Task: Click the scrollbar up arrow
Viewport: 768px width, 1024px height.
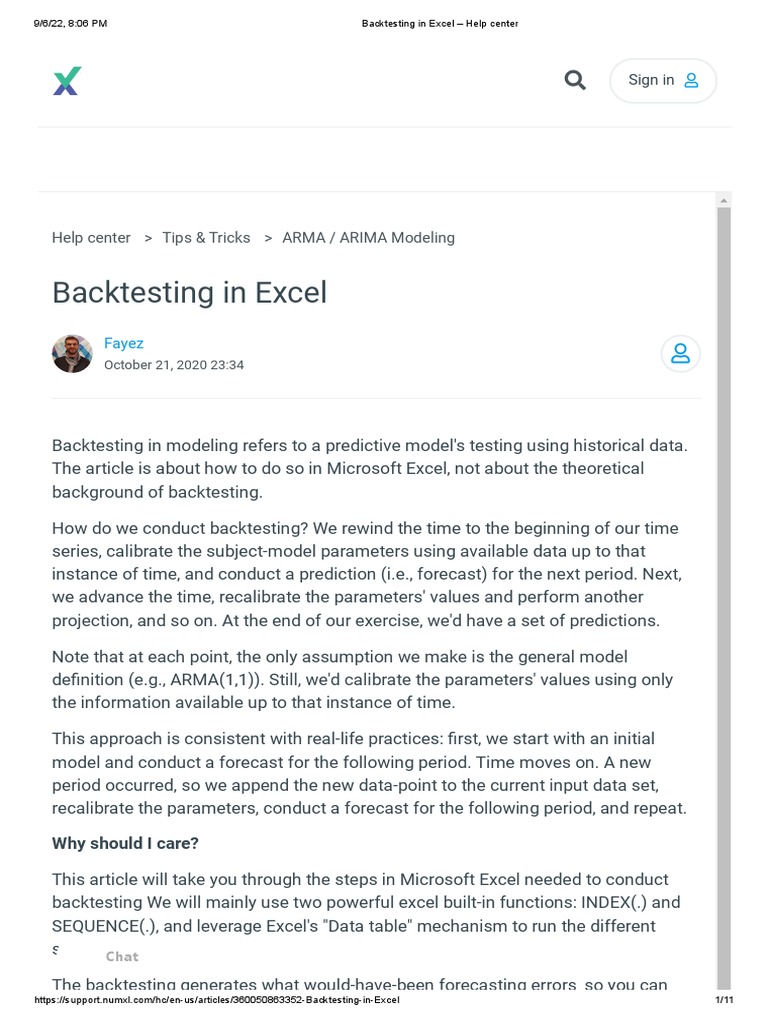Action: click(x=724, y=201)
